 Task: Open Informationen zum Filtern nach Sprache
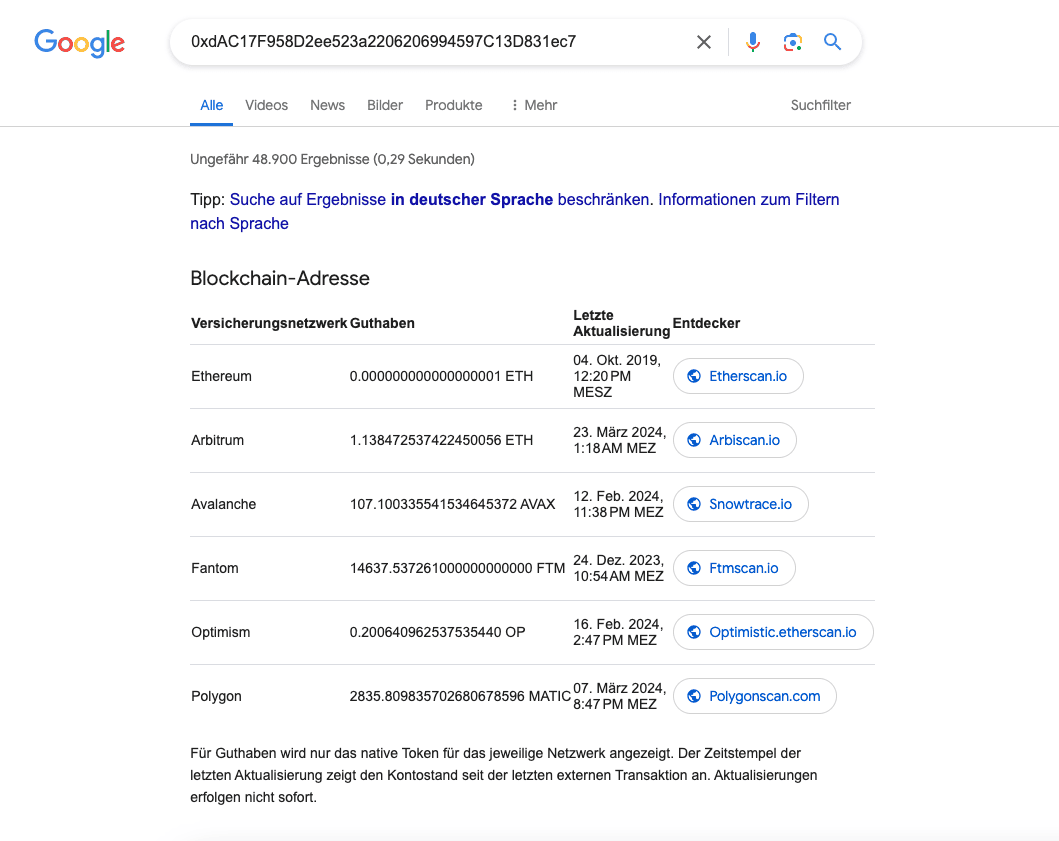click(515, 211)
